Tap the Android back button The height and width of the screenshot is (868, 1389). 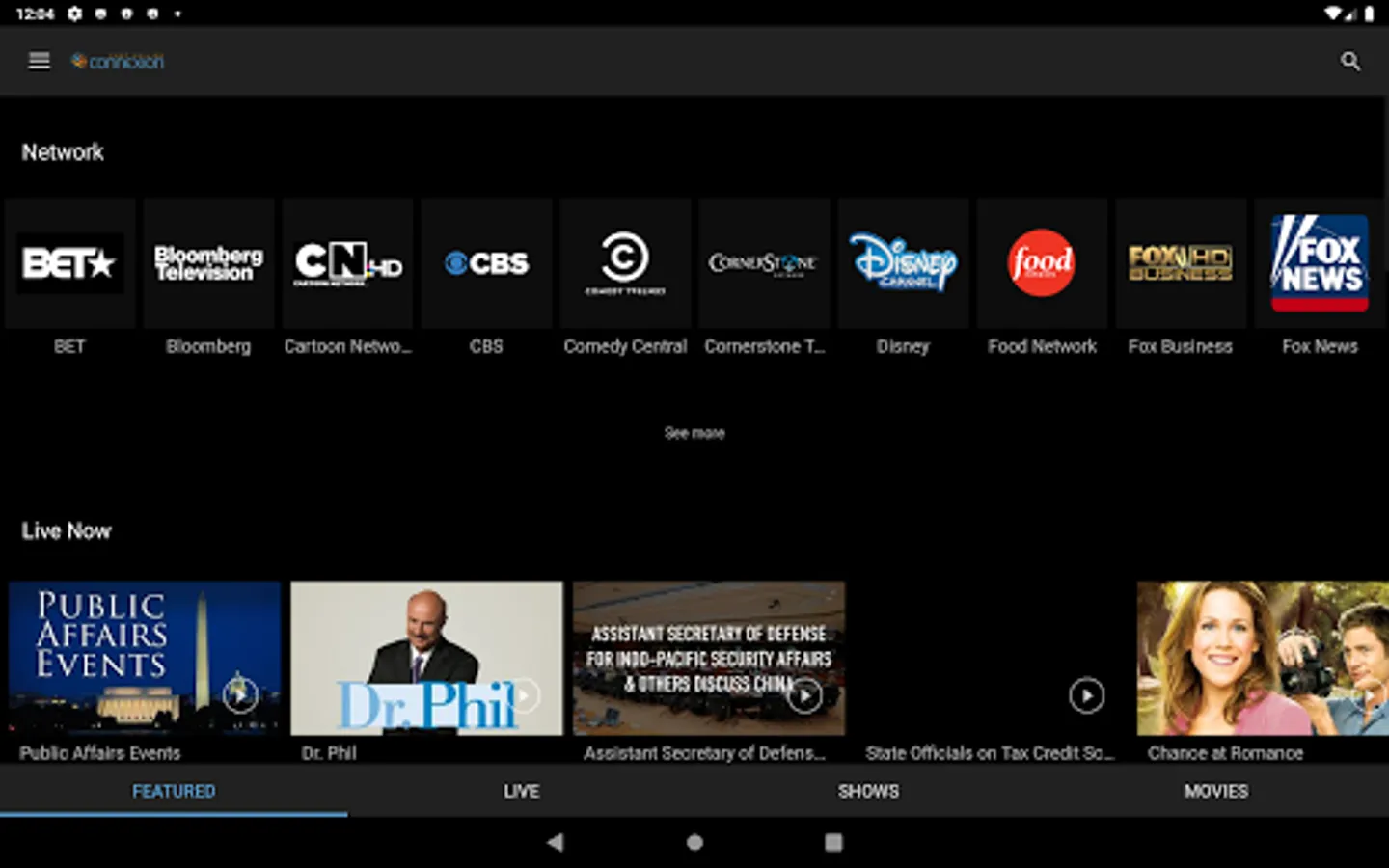555,842
